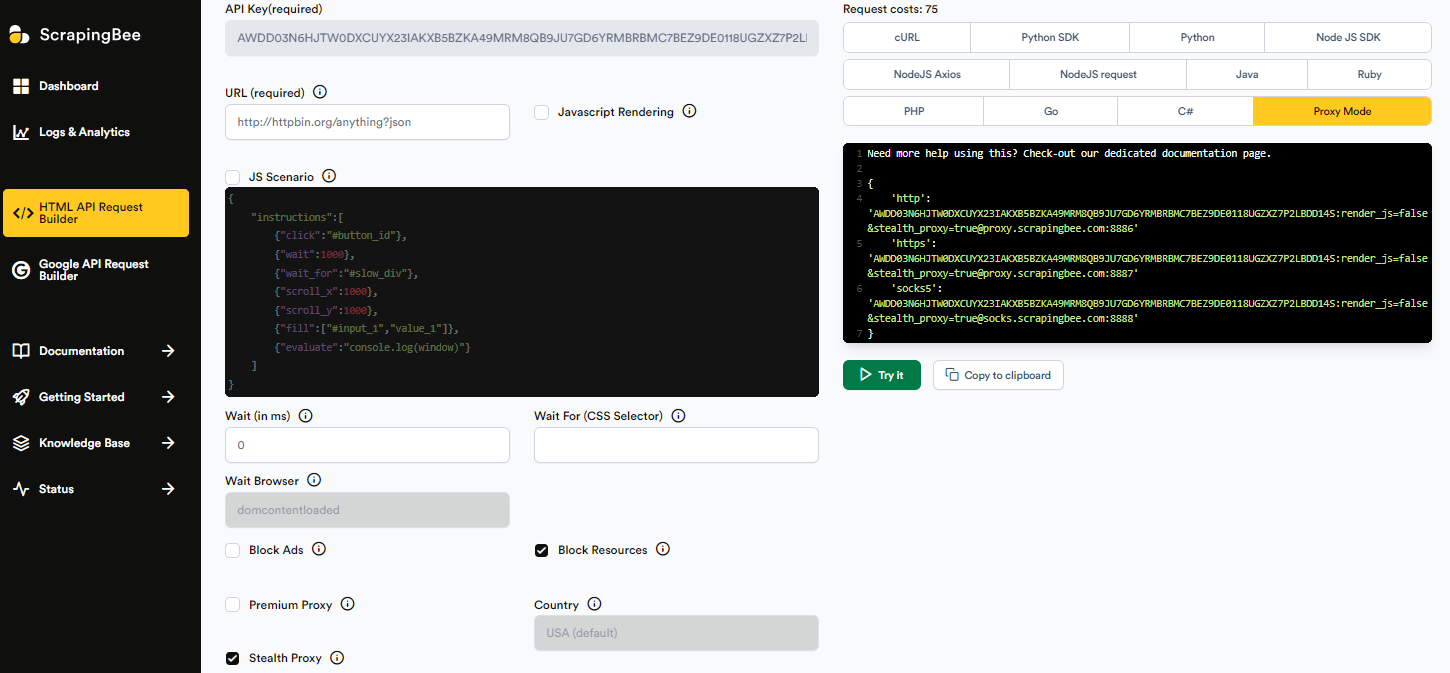The width and height of the screenshot is (1450, 673).
Task: Select the Proxy Mode tab
Action: point(1342,111)
